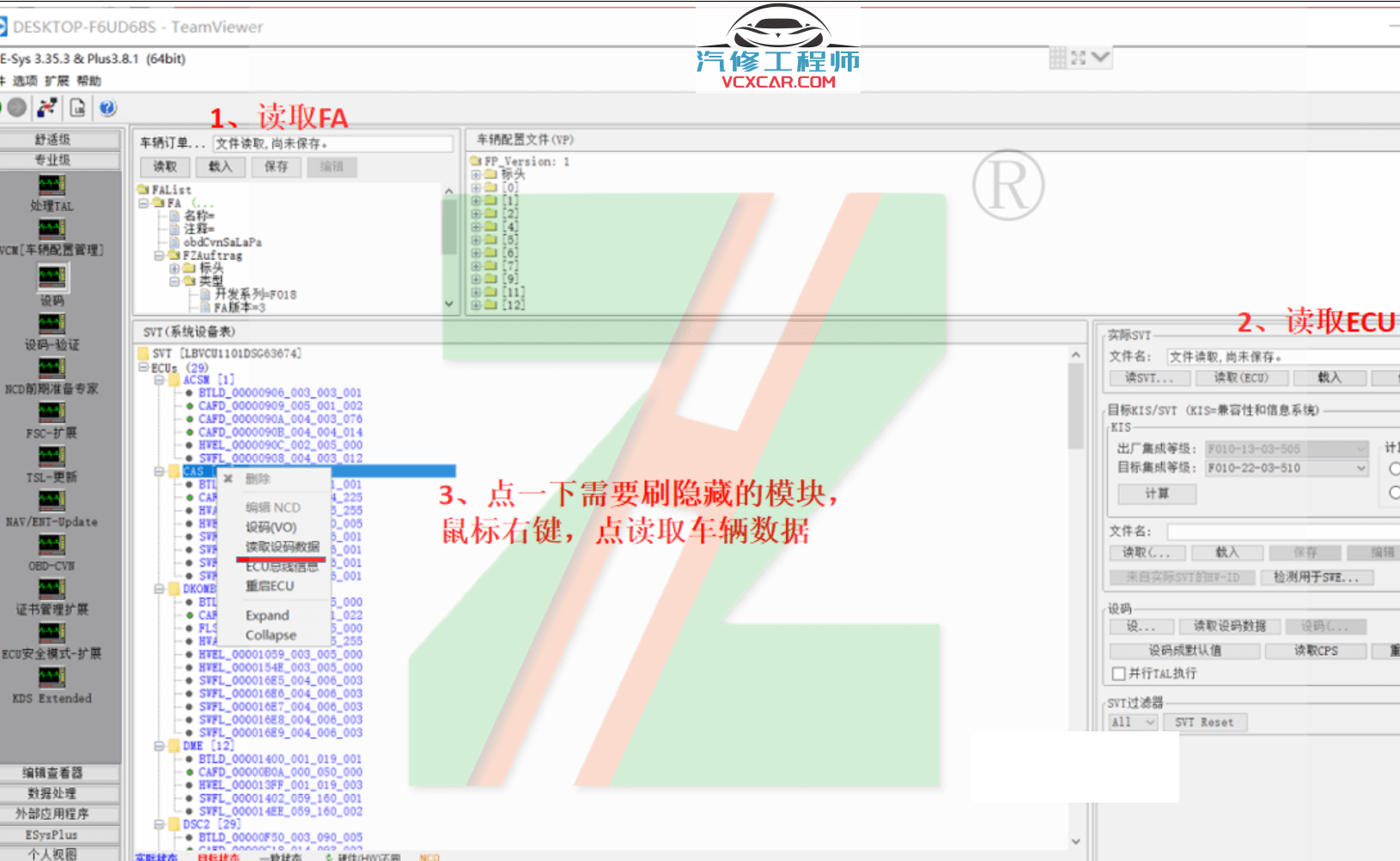Click the 读取 button under 车辆订单
The width and height of the screenshot is (1400, 861).
[164, 167]
